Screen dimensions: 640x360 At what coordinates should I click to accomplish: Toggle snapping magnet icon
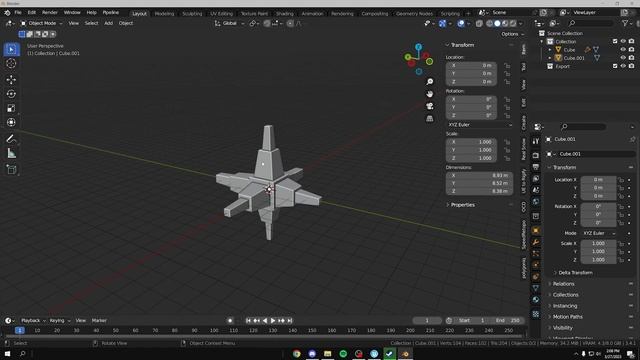(267, 24)
